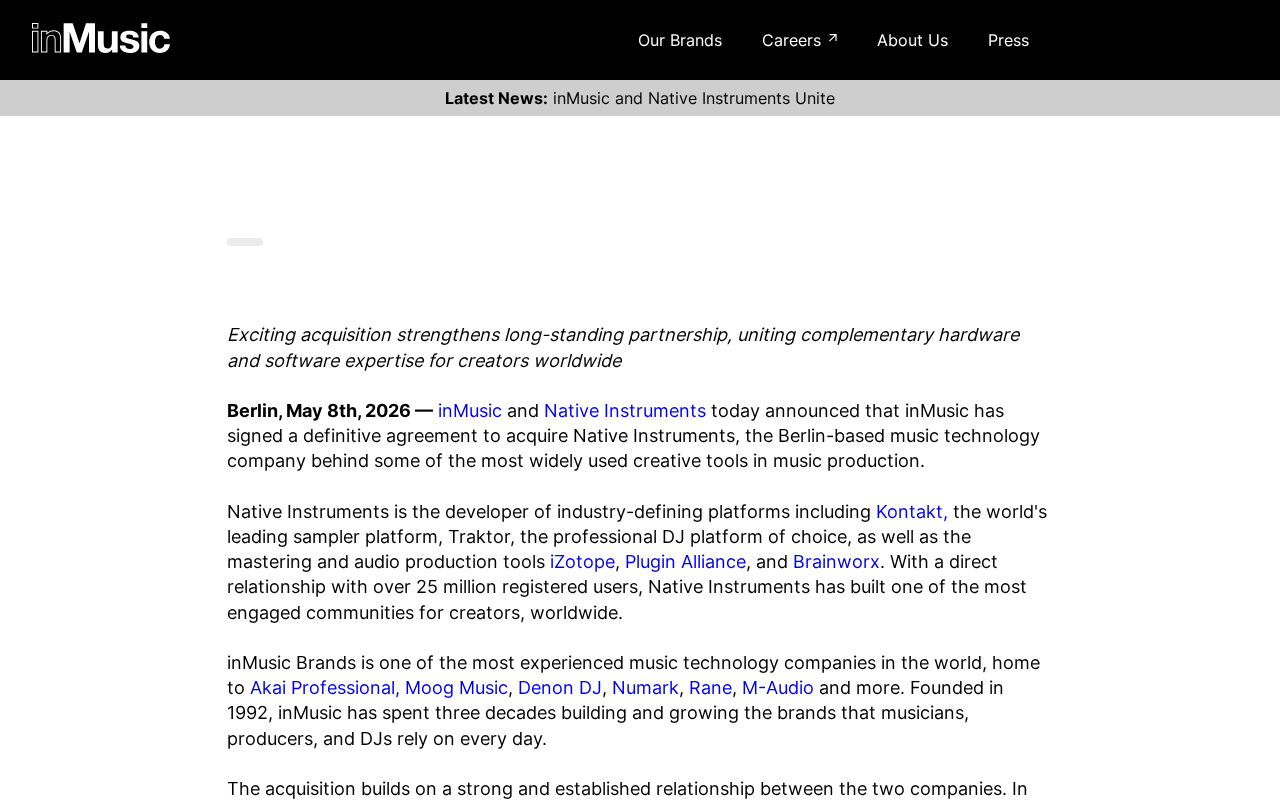Image resolution: width=1280 pixels, height=800 pixels.
Task: Follow the Native Instruments hyperlink
Action: pos(625,411)
